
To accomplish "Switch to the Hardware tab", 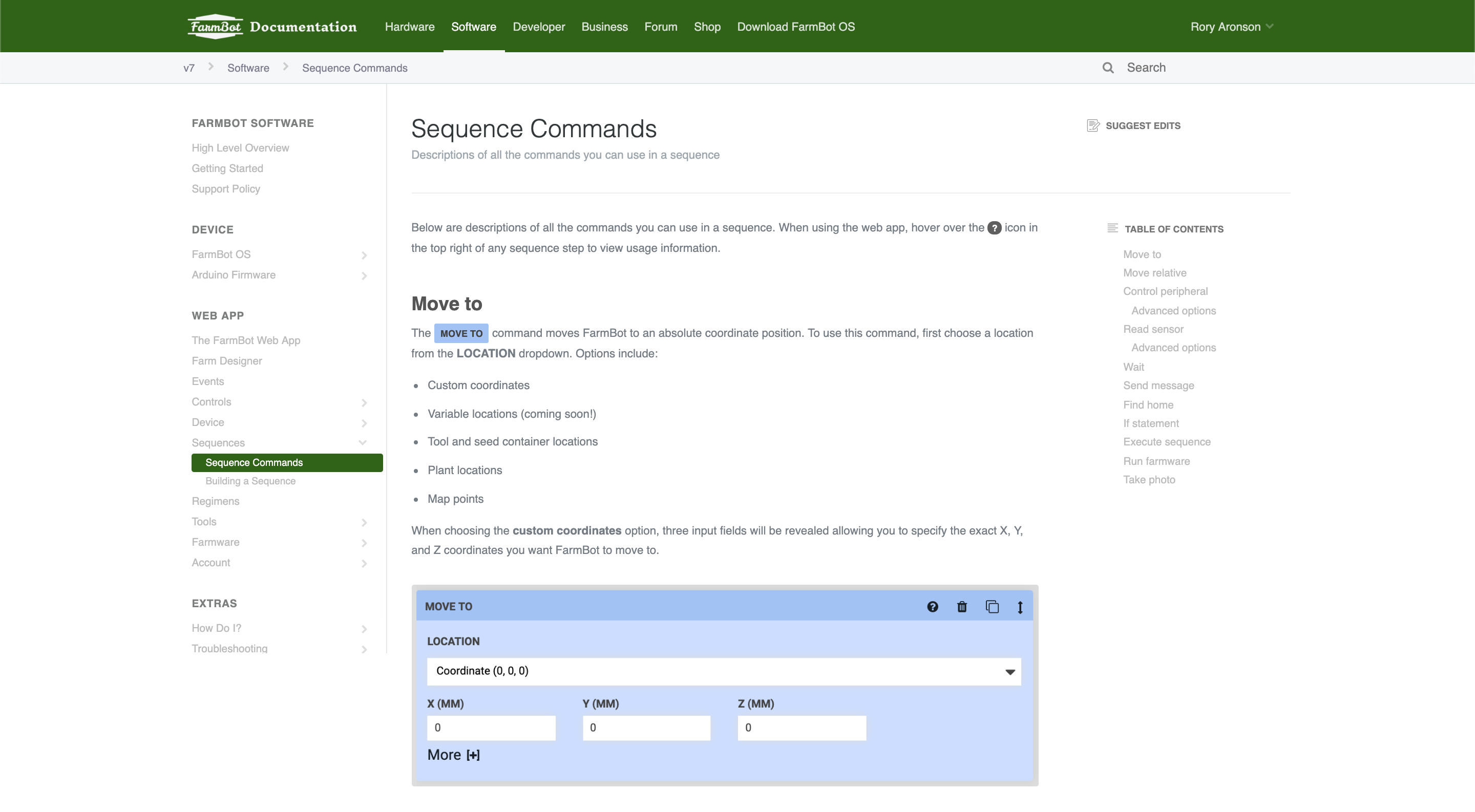I will [409, 26].
